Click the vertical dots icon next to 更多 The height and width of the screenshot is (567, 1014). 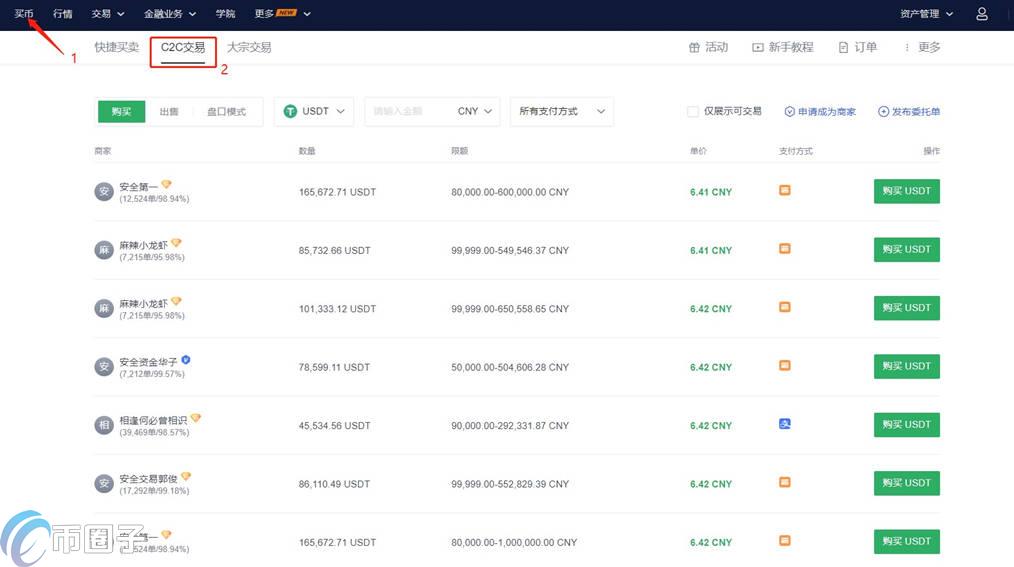click(x=907, y=47)
